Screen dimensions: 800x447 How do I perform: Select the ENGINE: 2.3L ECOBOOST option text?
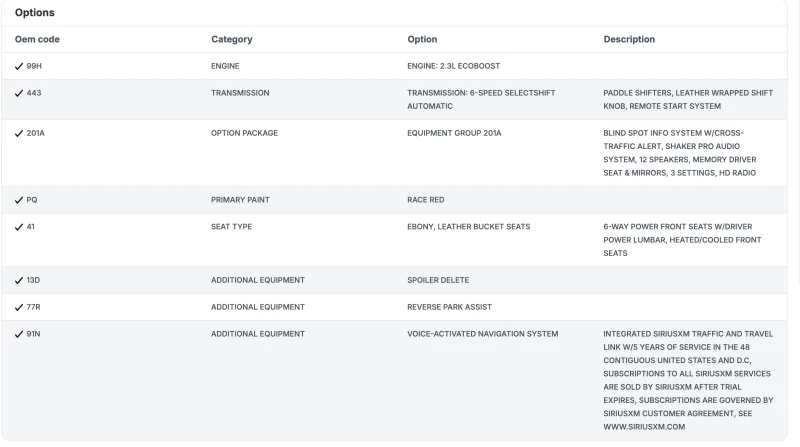(453, 66)
